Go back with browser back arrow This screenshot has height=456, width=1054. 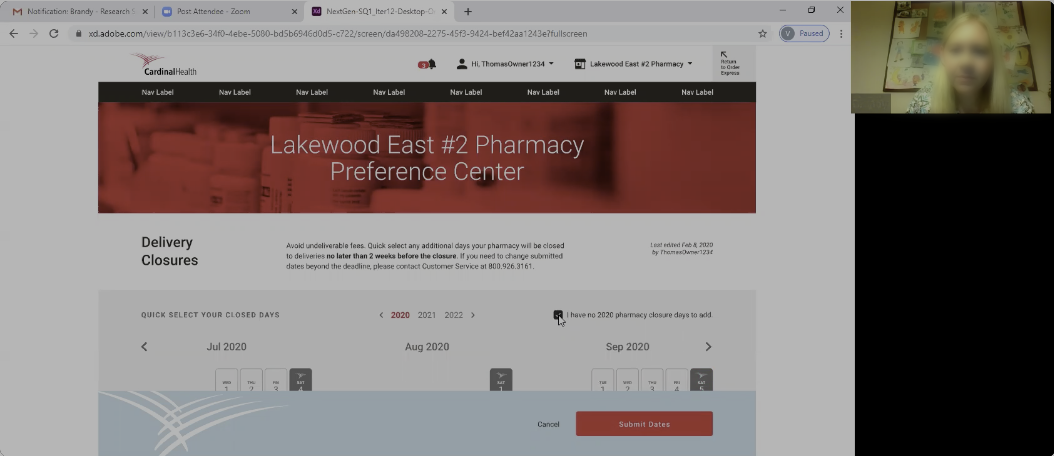[13, 34]
